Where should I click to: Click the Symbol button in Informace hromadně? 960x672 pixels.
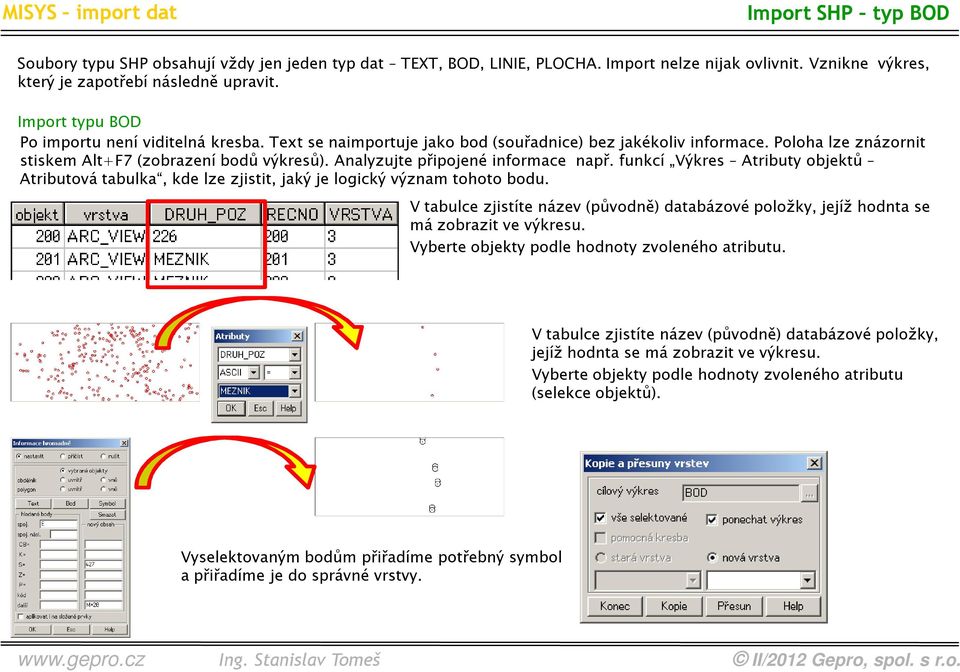(108, 503)
